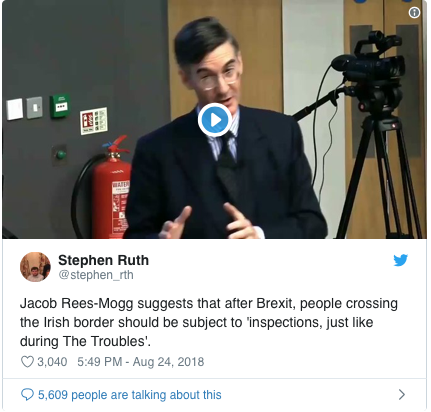Screen dimensions: 431x412
Task: Click the words 'during The Troubles'
Action: point(83,341)
